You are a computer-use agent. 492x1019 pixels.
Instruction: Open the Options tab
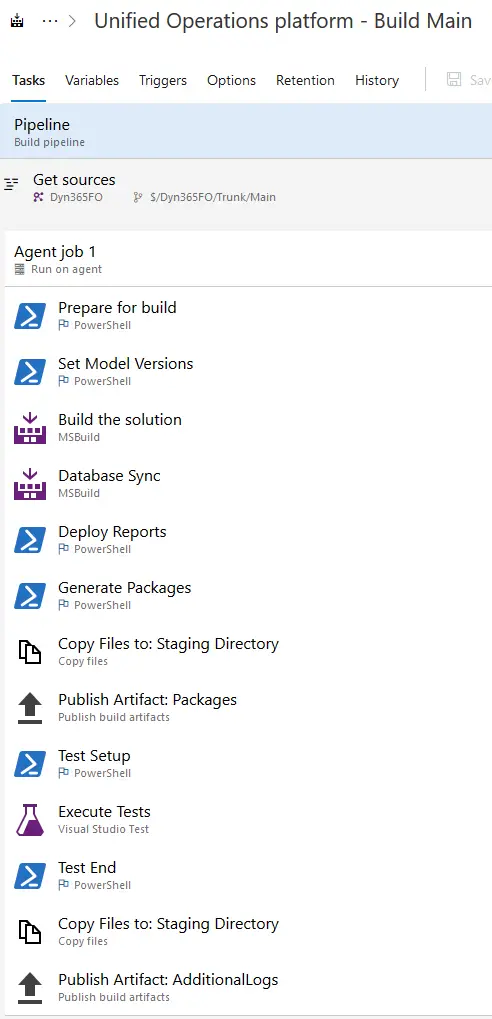[231, 81]
